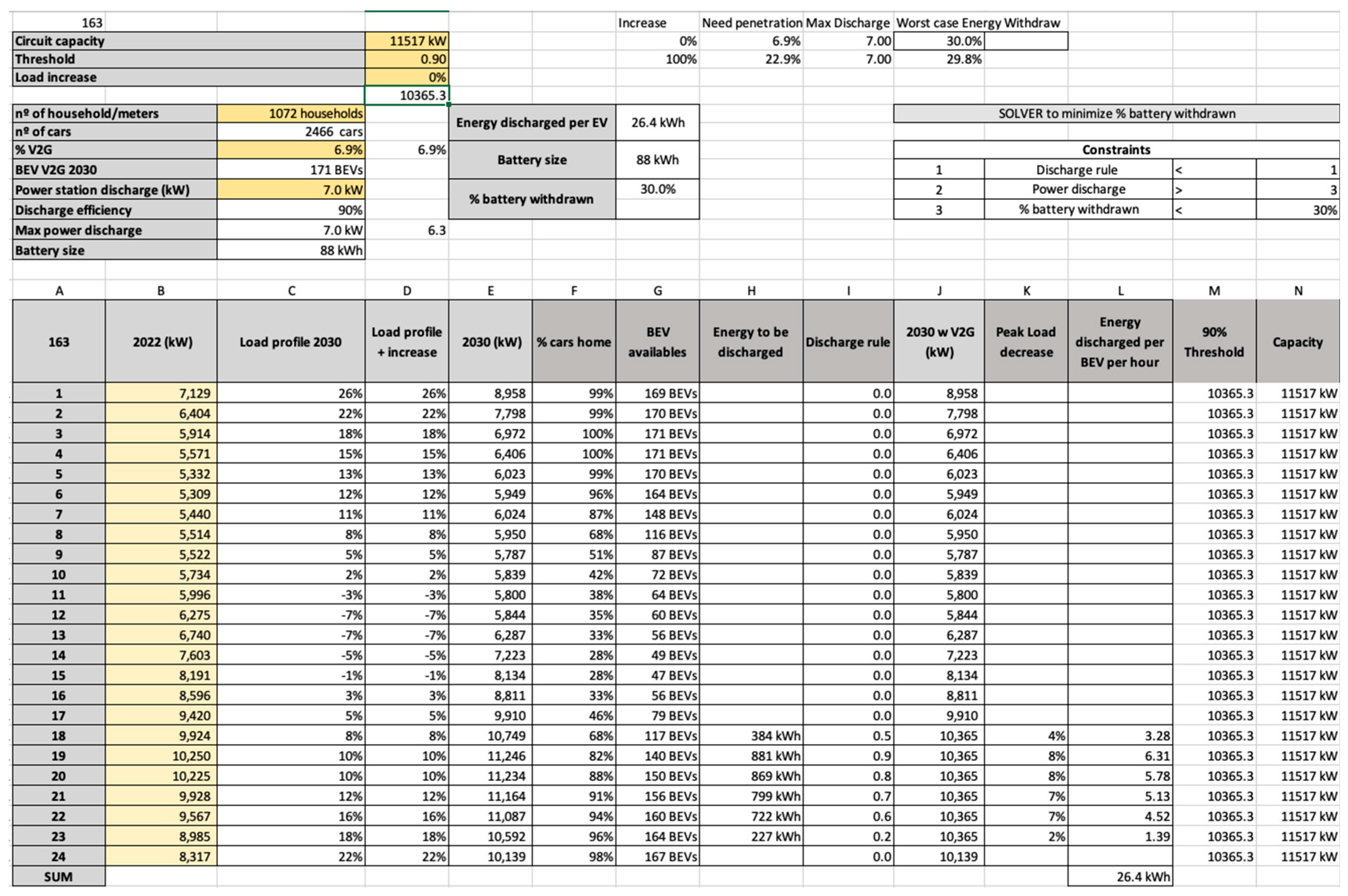Select the Battery size 88 kWh value box
Screen dimensions: 1348x896
[x=657, y=160]
